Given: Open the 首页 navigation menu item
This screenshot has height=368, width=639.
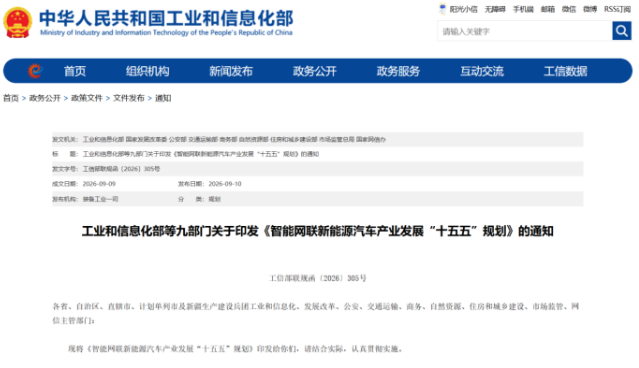Looking at the screenshot, I should 75,71.
